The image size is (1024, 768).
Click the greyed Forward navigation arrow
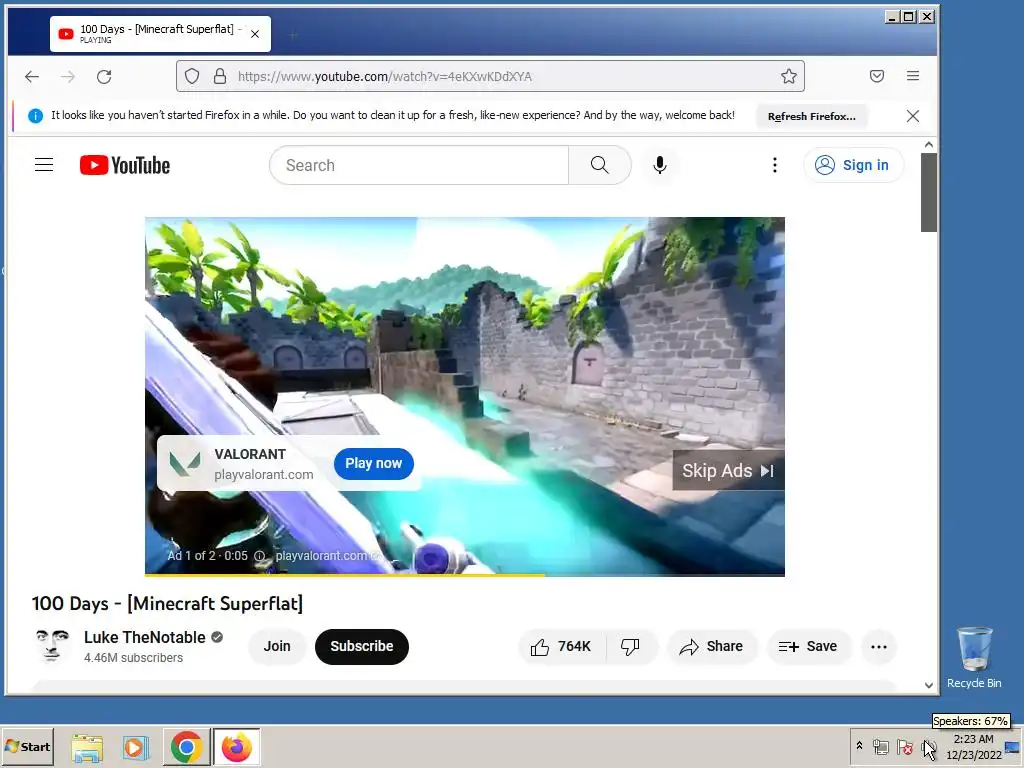68,76
